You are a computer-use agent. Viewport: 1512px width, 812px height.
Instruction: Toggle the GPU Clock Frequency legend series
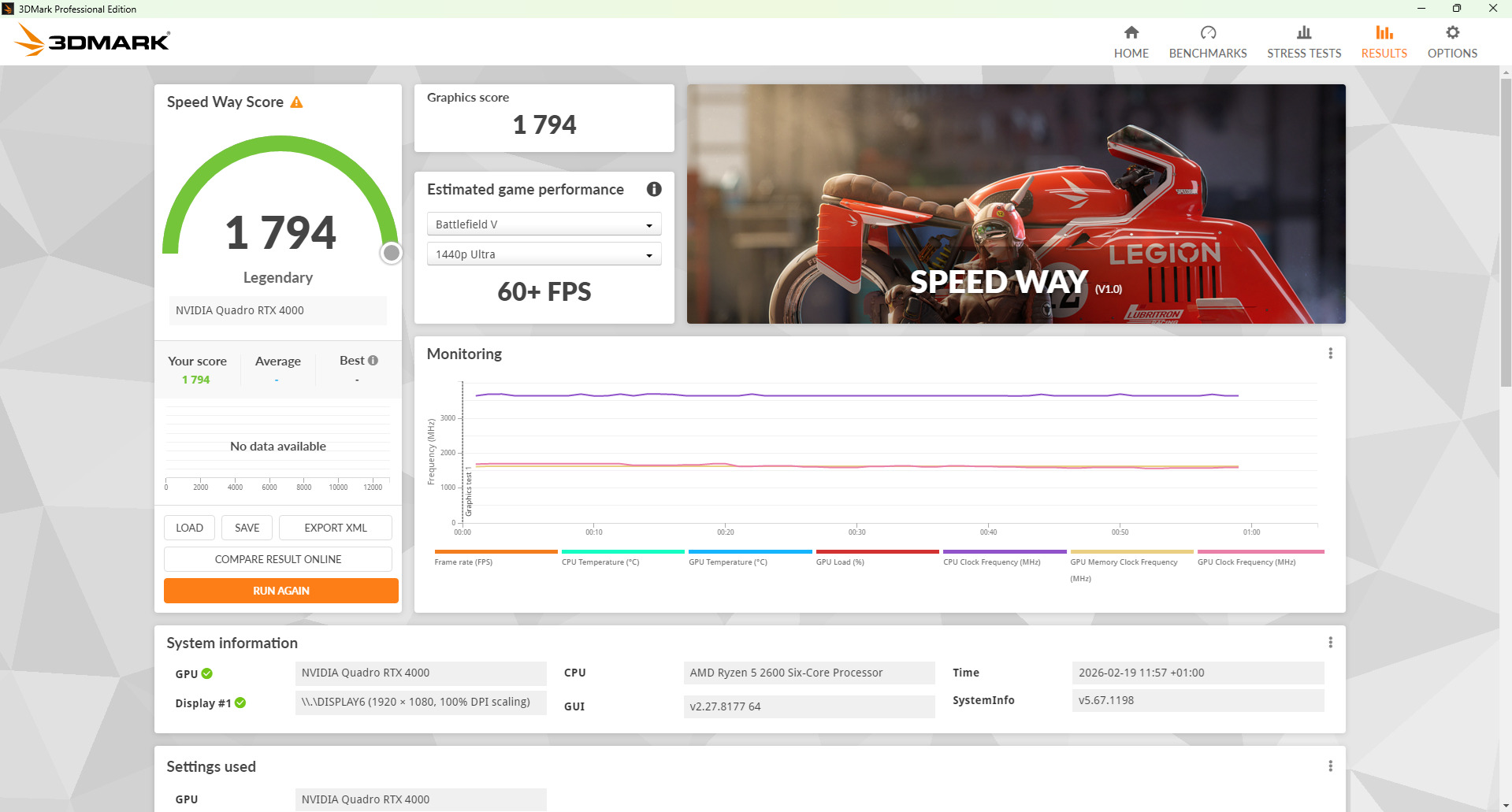click(x=1261, y=558)
